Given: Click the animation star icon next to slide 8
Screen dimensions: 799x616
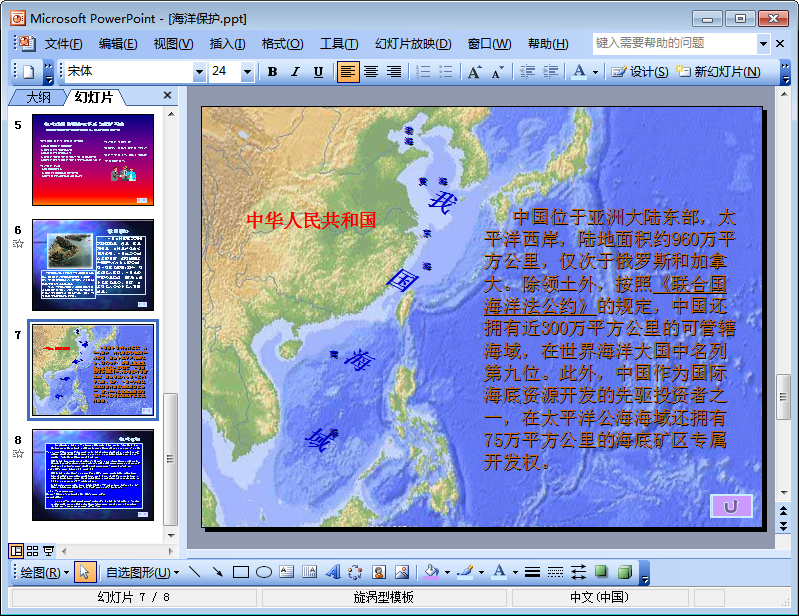Looking at the screenshot, I should coord(18,453).
